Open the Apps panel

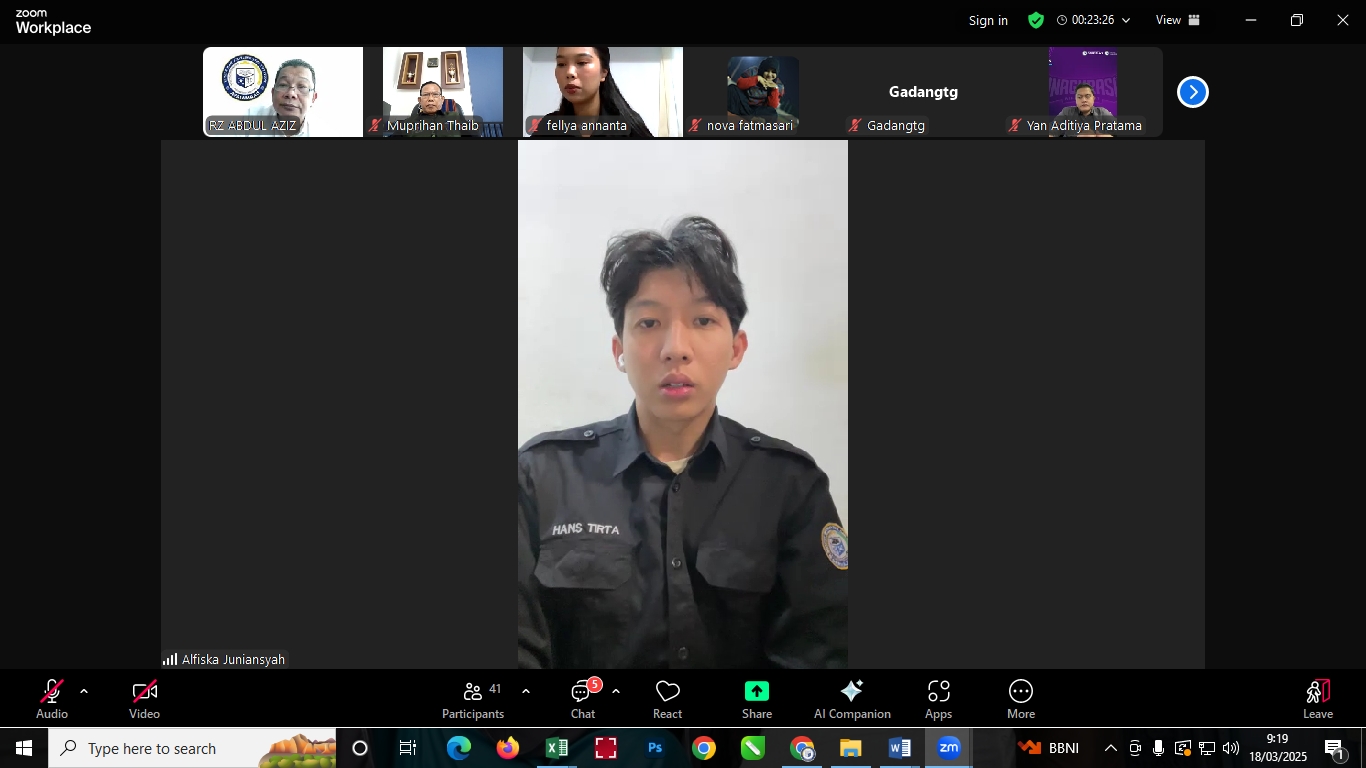tap(938, 699)
